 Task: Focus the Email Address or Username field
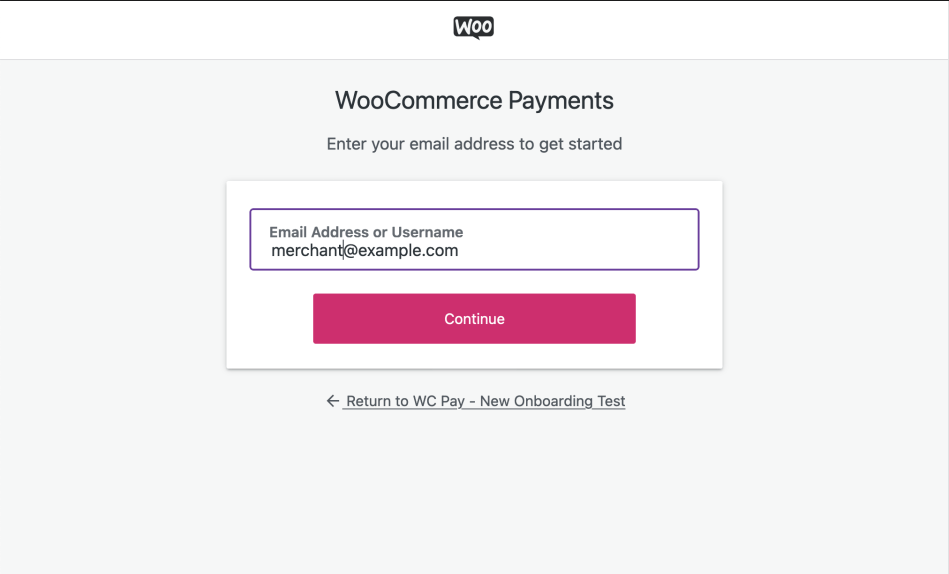[x=580, y=251]
